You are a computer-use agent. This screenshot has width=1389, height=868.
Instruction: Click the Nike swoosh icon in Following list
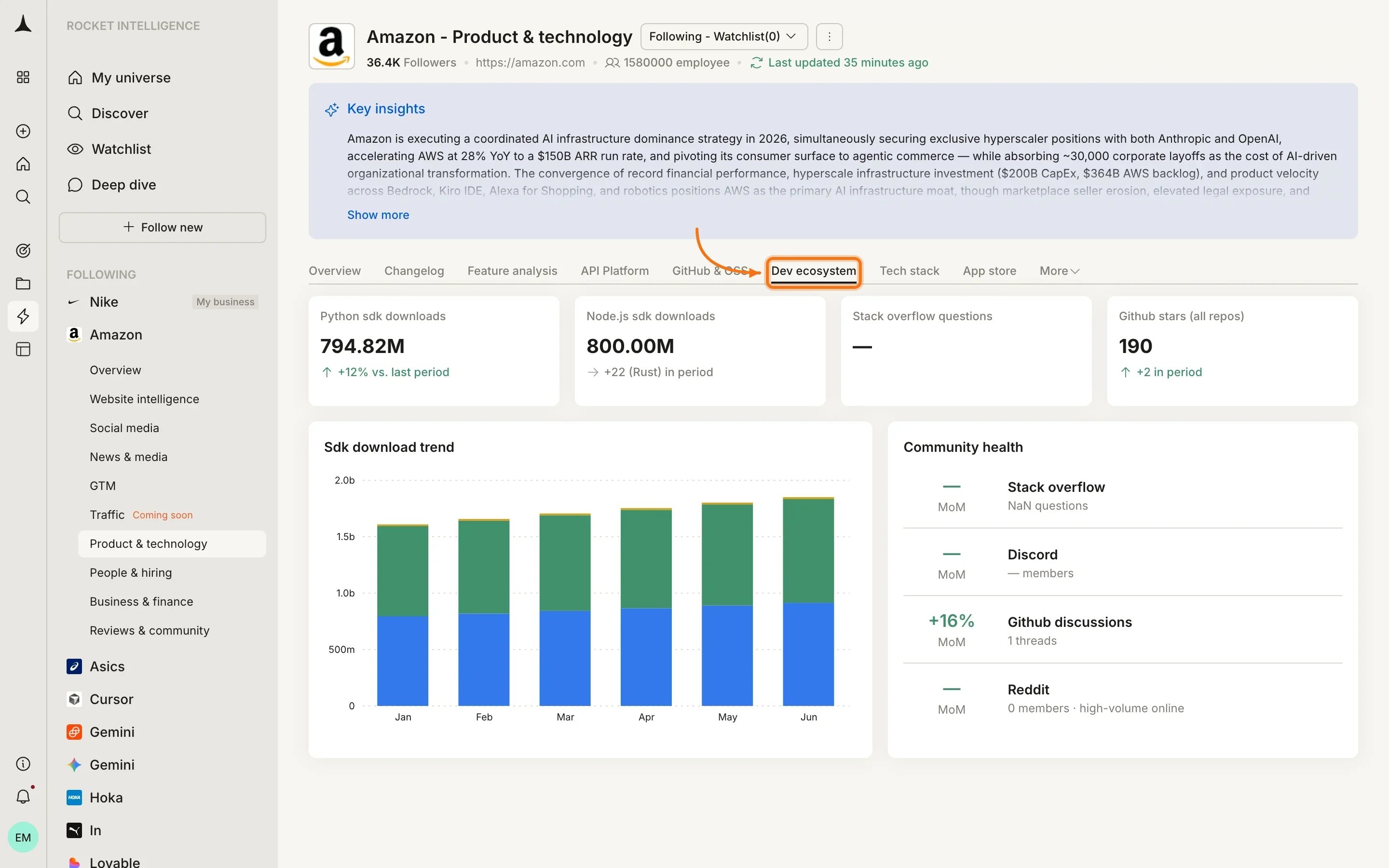pos(74,302)
